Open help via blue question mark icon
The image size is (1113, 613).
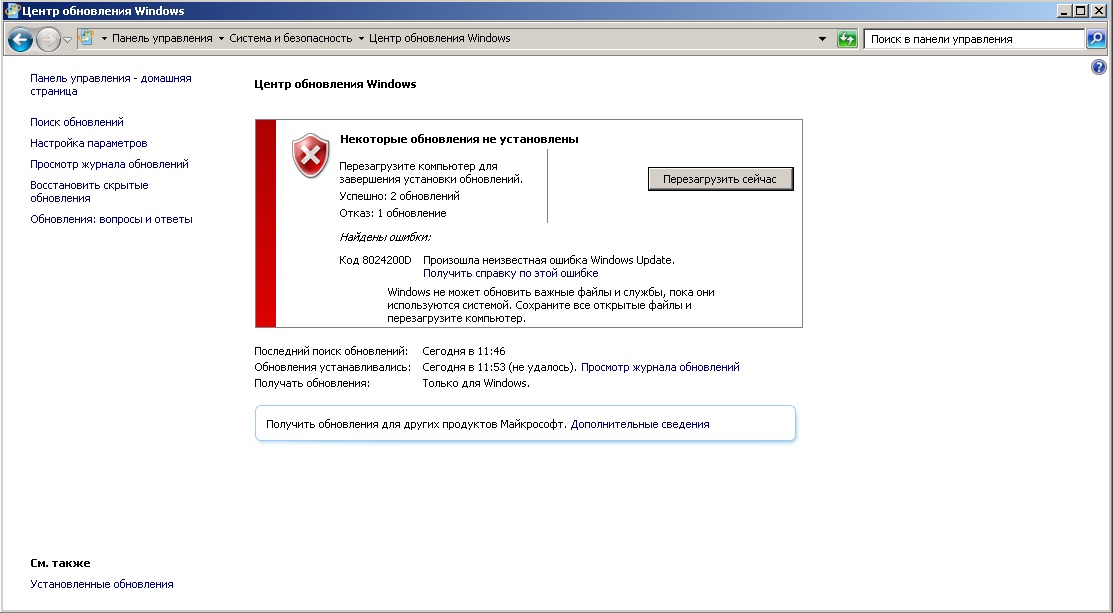coord(1099,66)
